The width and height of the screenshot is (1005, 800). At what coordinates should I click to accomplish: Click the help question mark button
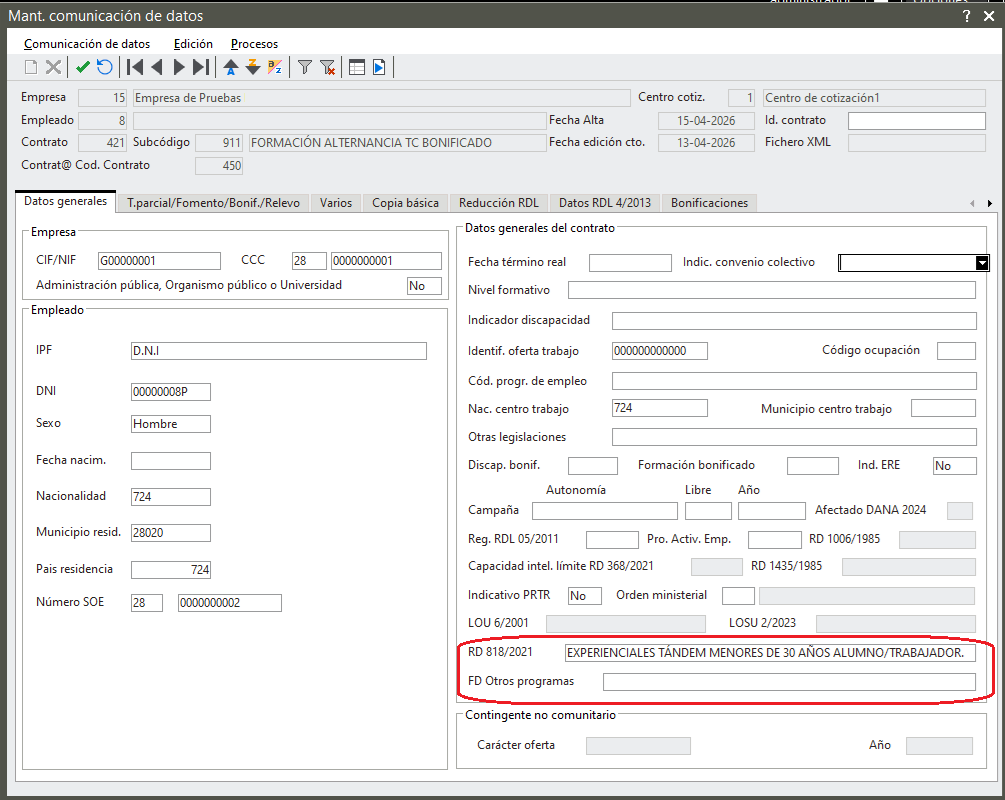click(967, 16)
